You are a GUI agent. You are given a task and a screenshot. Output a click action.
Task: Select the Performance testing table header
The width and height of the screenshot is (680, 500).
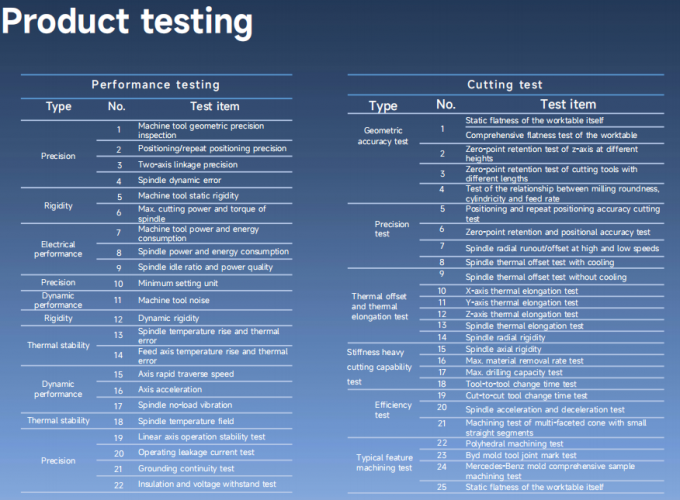click(156, 85)
